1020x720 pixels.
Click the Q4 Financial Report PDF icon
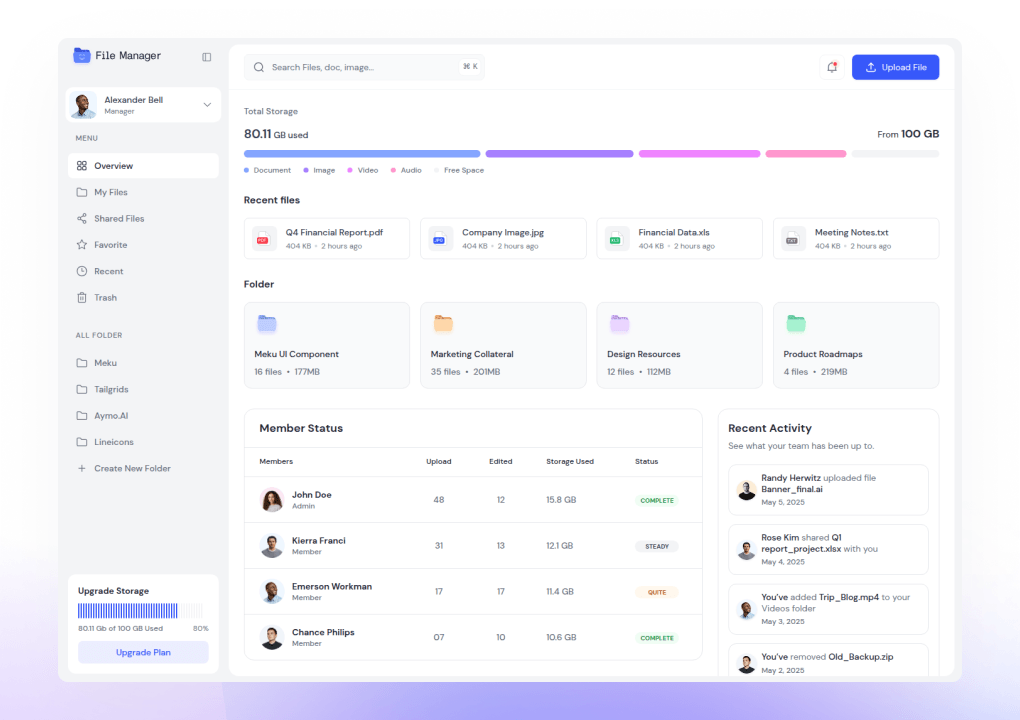pyautogui.click(x=263, y=238)
